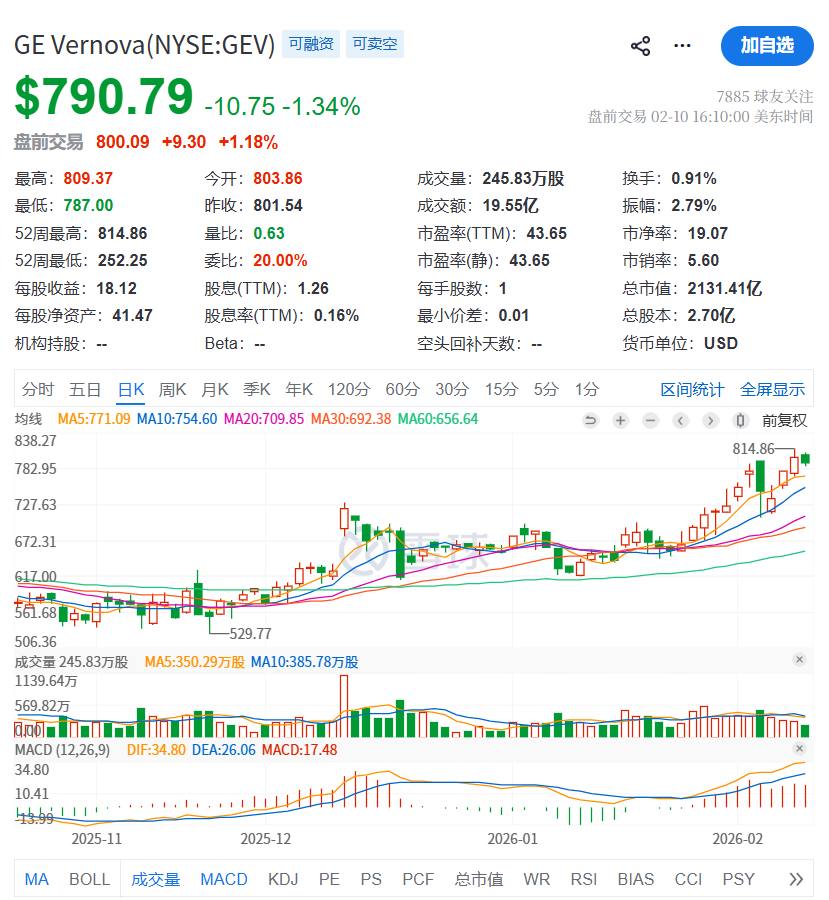Toggle the candlestick style icon
Screen dimensions: 829x900
coord(740,421)
